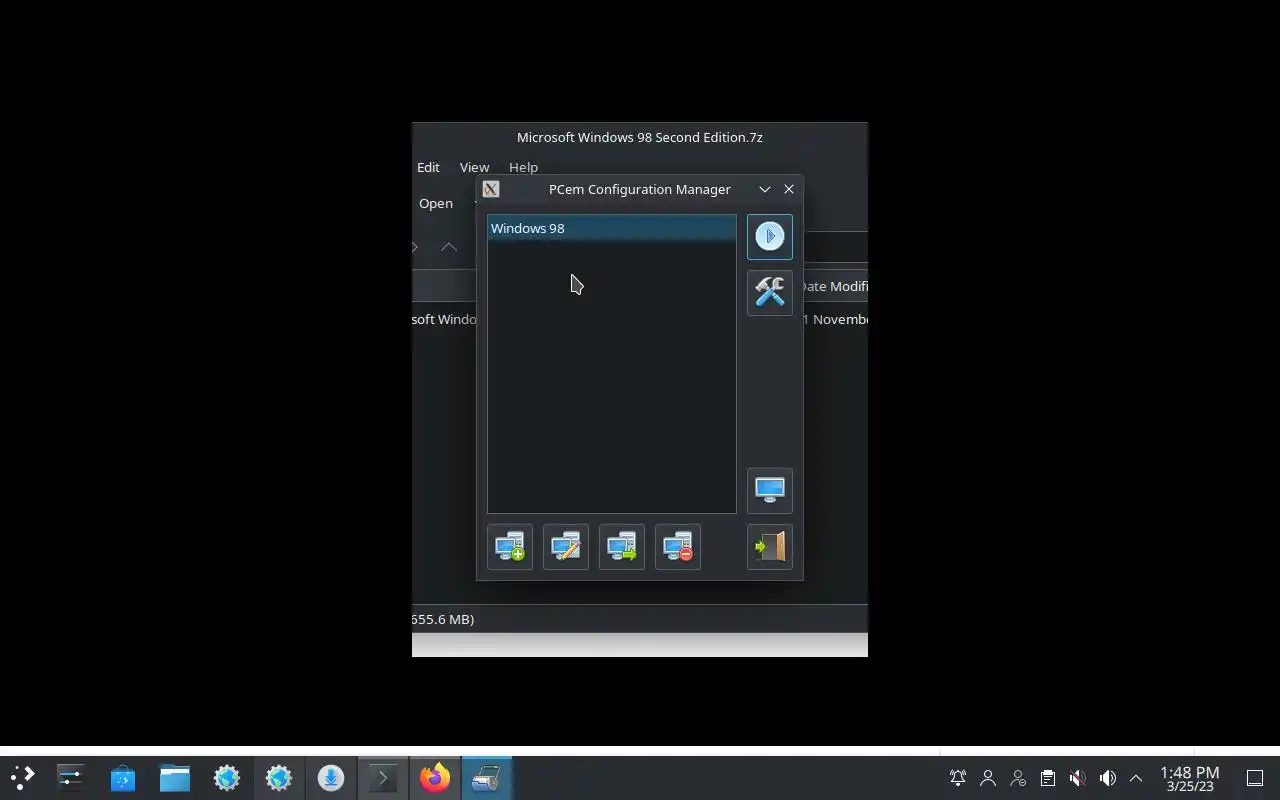Show desktop via the taskbar corner button
This screenshot has height=800, width=1280.
coord(1255,778)
